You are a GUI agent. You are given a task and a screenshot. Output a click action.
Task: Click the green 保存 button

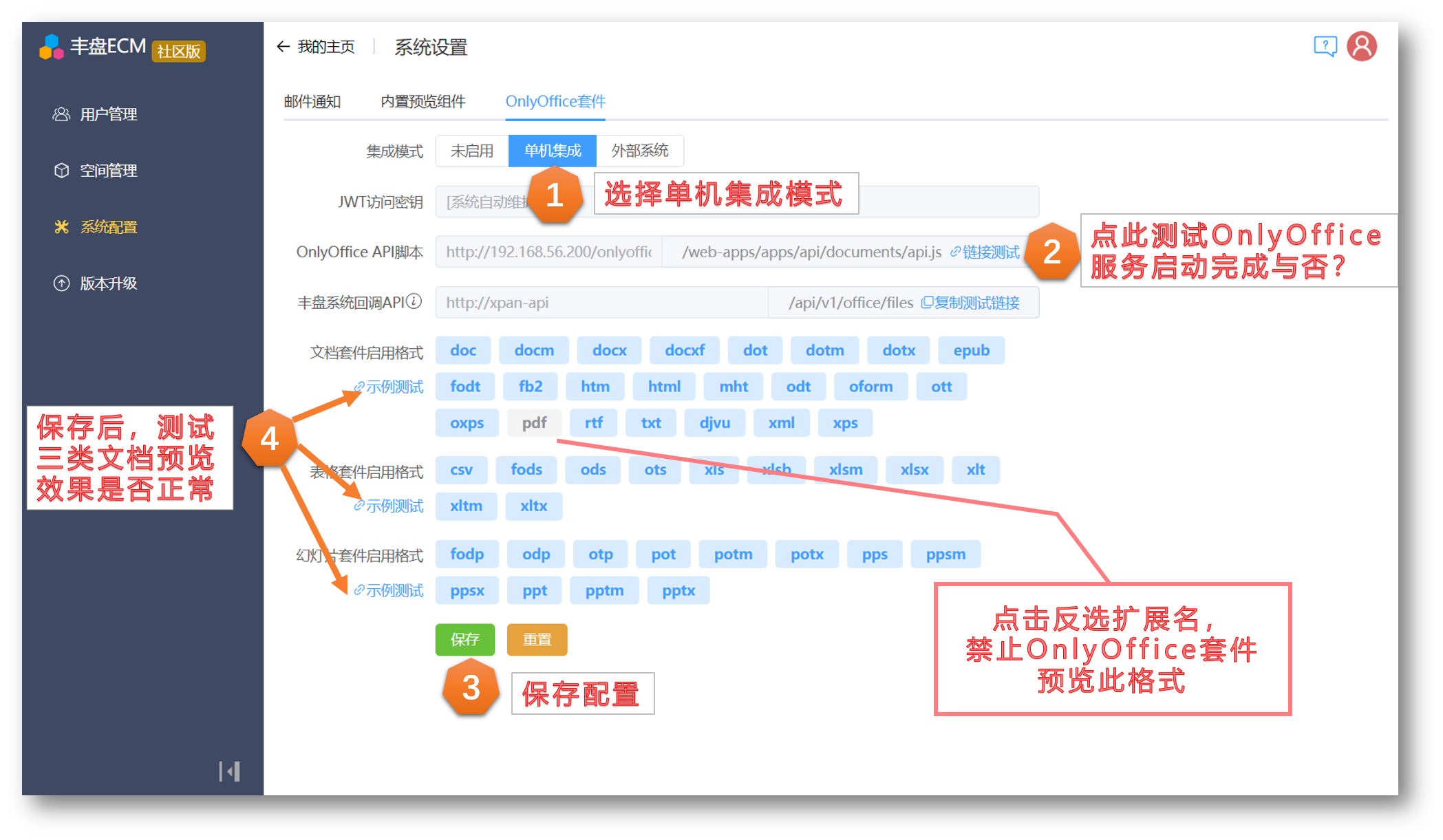coord(465,640)
